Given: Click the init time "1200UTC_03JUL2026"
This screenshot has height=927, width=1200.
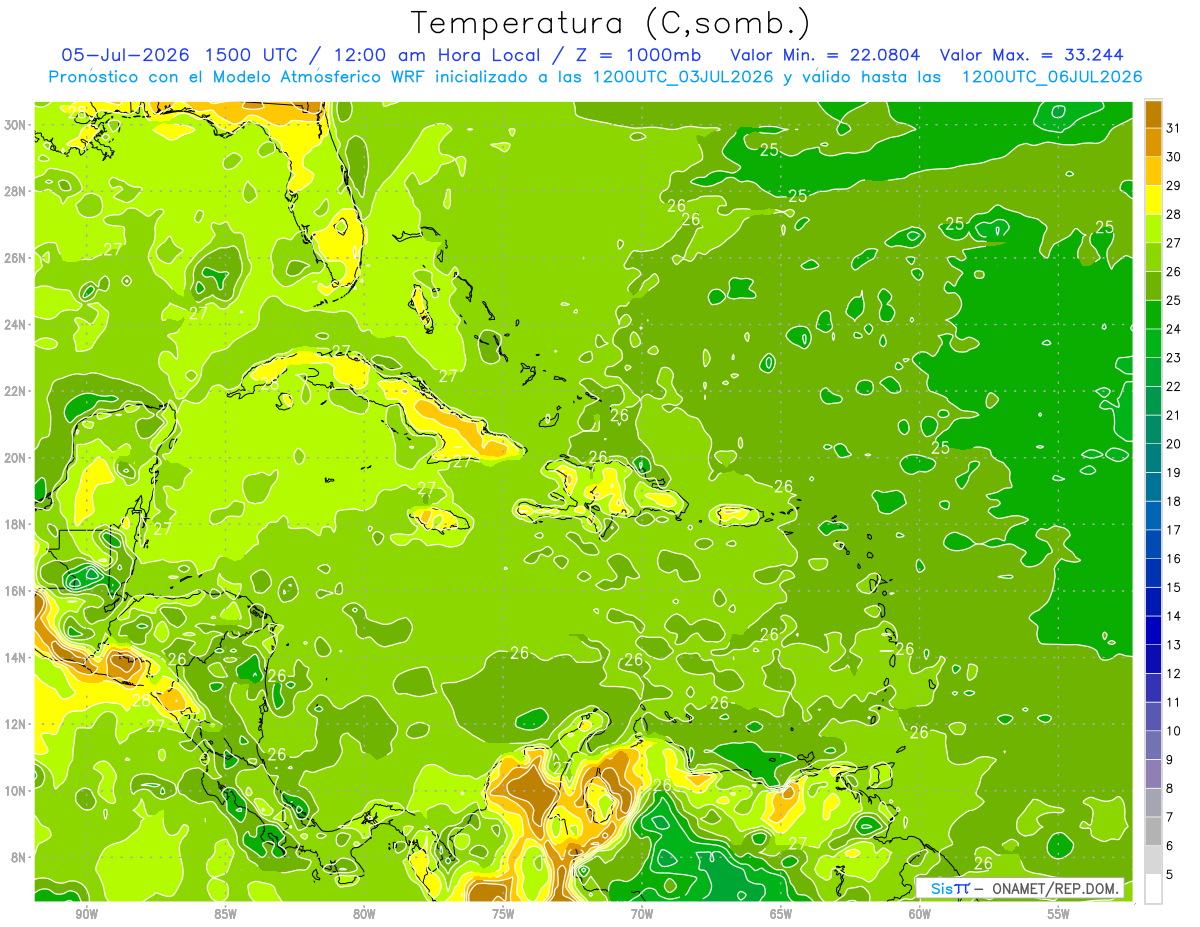Looking at the screenshot, I should tap(683, 77).
